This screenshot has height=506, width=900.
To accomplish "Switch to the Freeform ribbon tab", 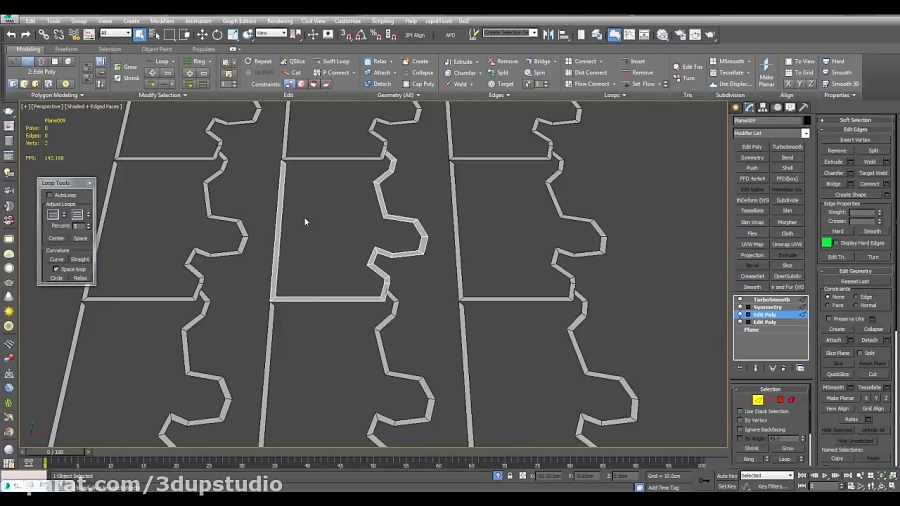I will [x=66, y=49].
